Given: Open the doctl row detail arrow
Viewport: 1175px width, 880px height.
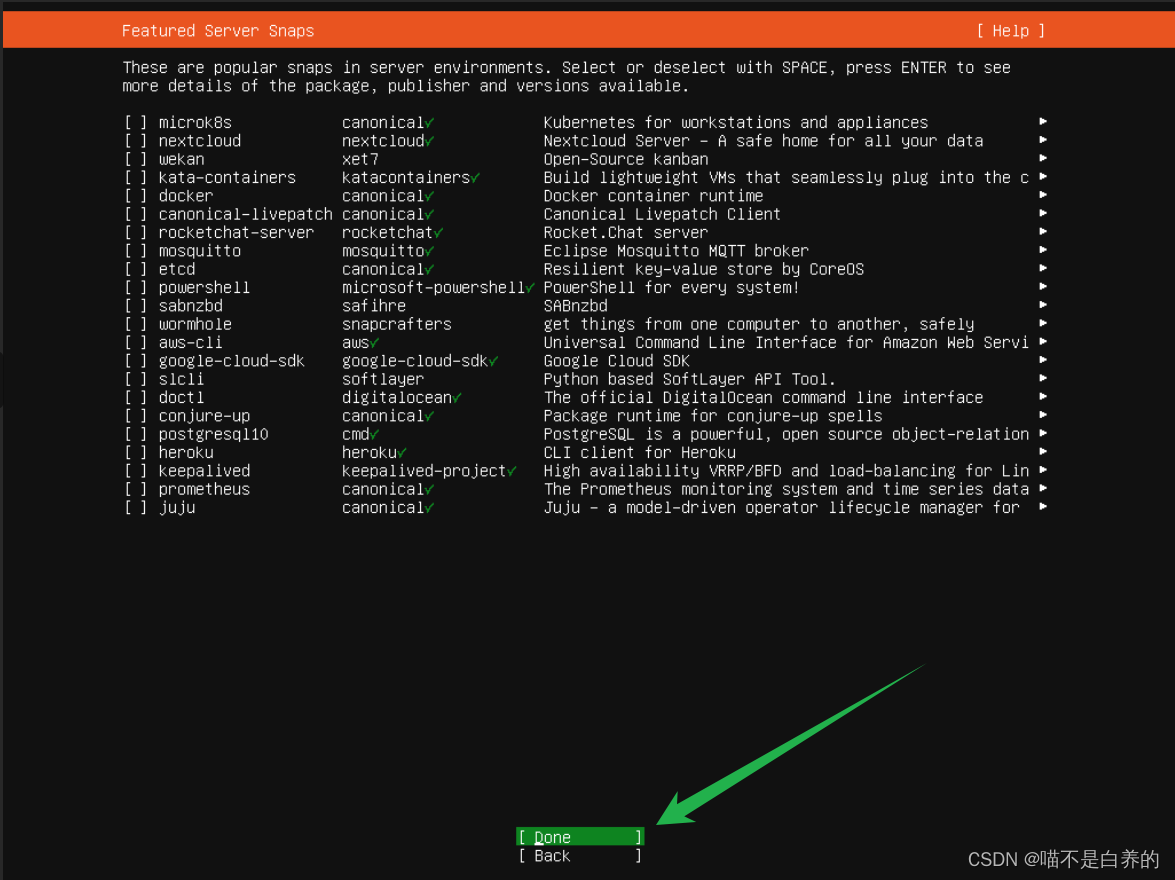Looking at the screenshot, I should pyautogui.click(x=1043, y=397).
